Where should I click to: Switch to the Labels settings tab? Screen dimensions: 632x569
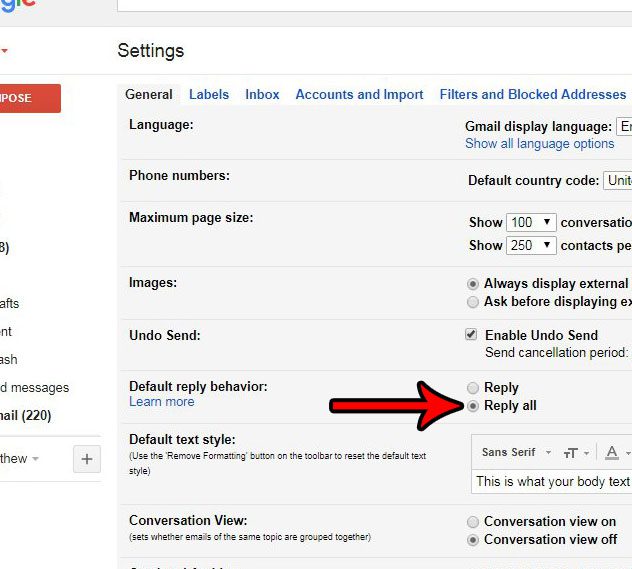(x=209, y=94)
